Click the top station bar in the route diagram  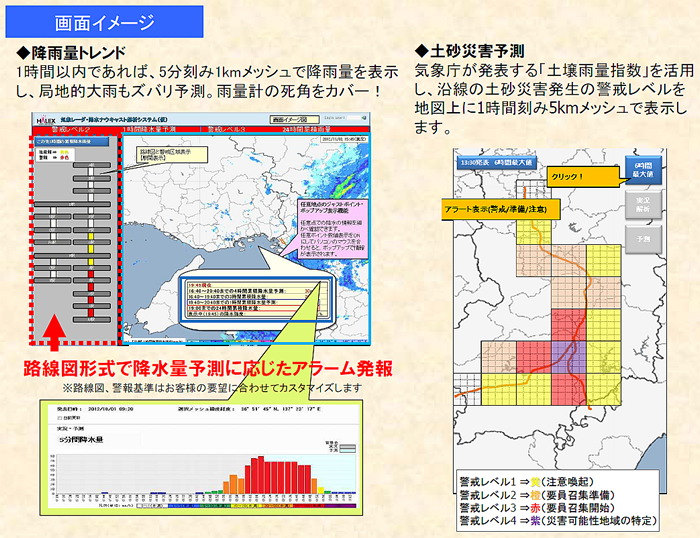92,165
